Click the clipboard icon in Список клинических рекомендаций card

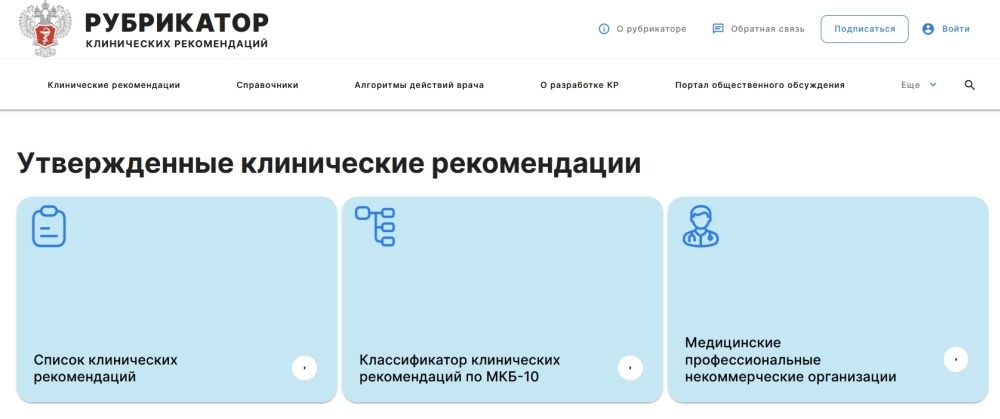point(49,226)
